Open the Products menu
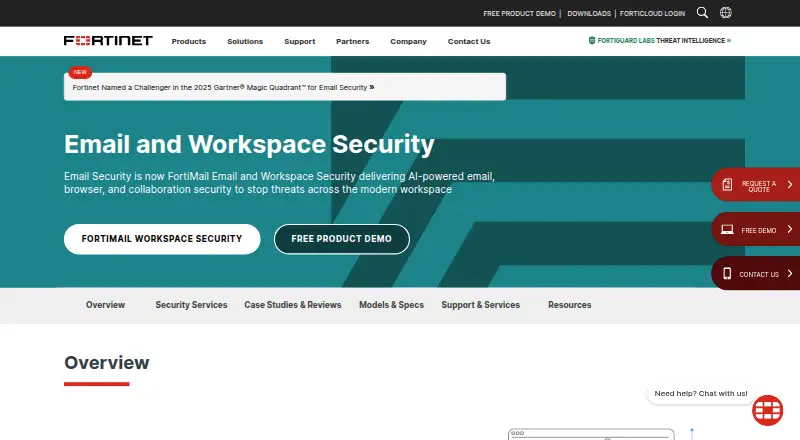 [189, 41]
